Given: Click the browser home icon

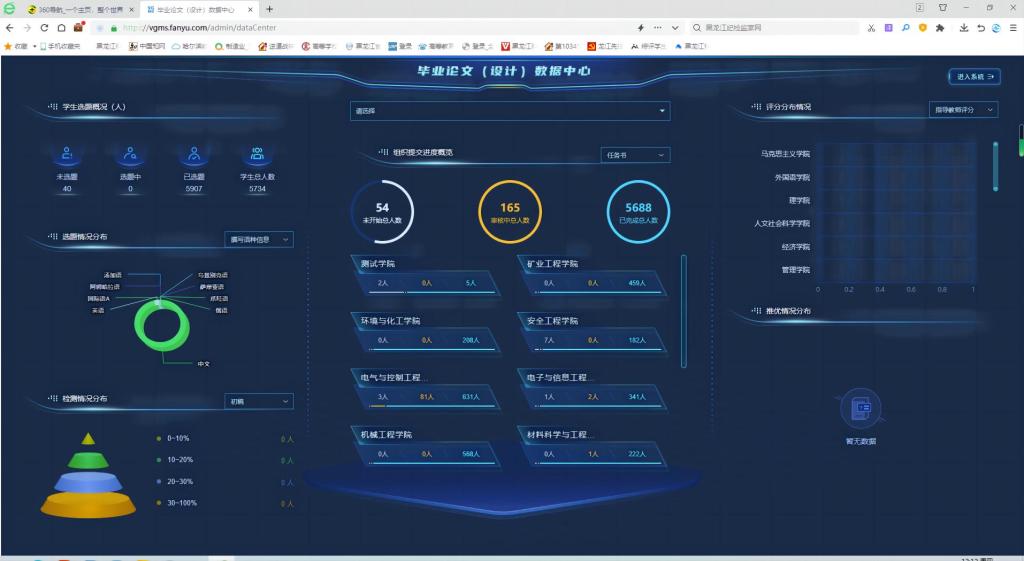Looking at the screenshot, I should pos(62,28).
